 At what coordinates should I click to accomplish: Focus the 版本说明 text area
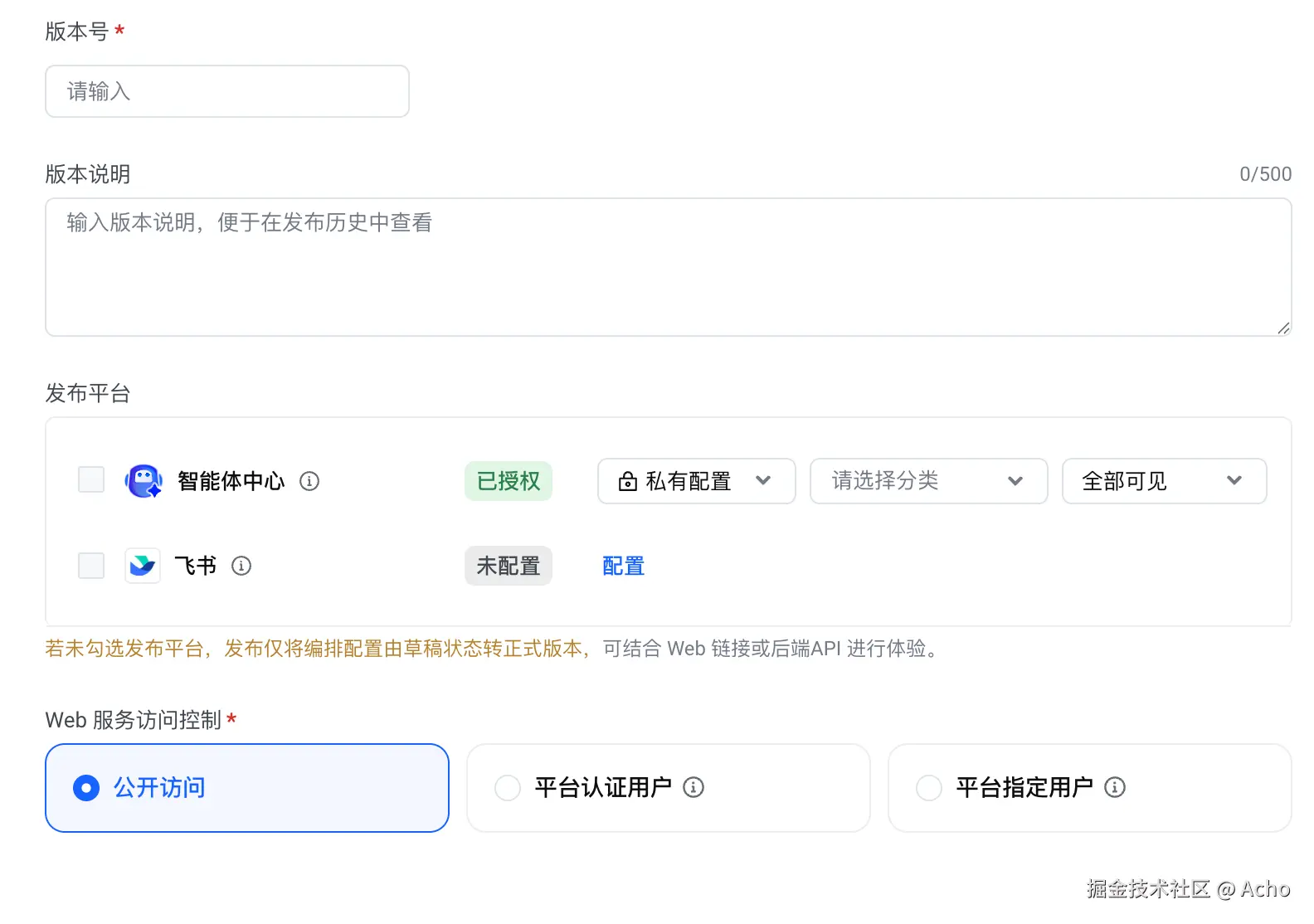coord(668,267)
